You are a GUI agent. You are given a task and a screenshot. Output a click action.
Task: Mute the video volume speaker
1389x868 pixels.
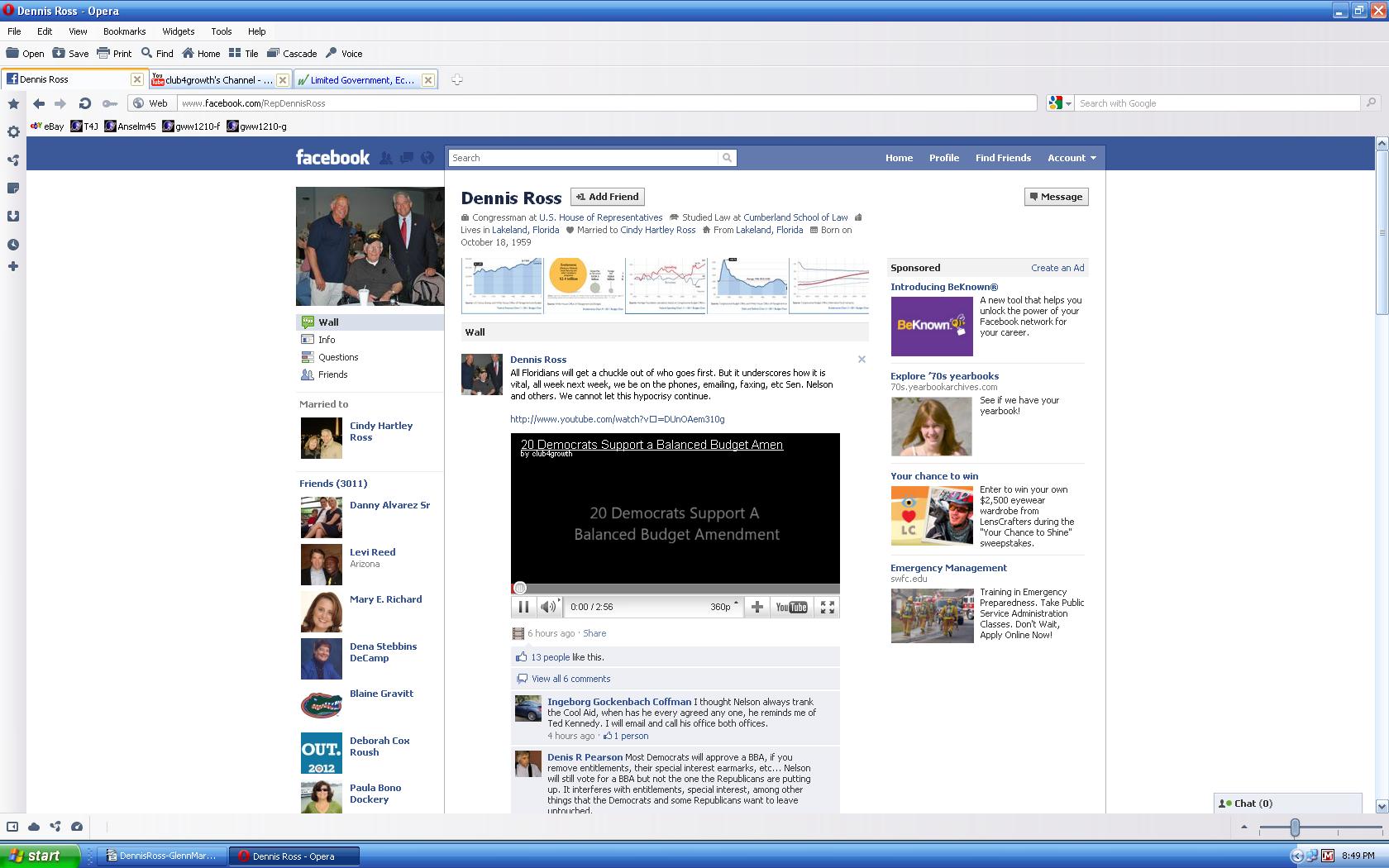pos(548,607)
